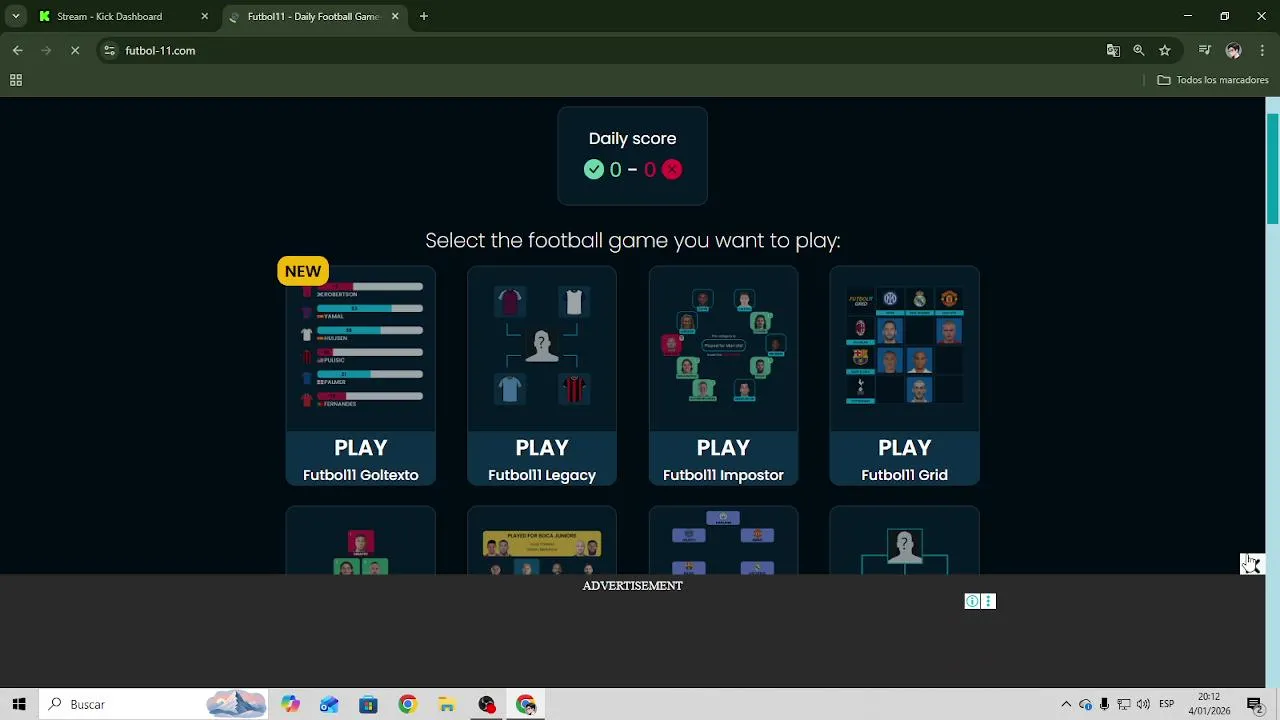The height and width of the screenshot is (720, 1280).
Task: Open the Played for Boca Juniors game card
Action: point(542,541)
